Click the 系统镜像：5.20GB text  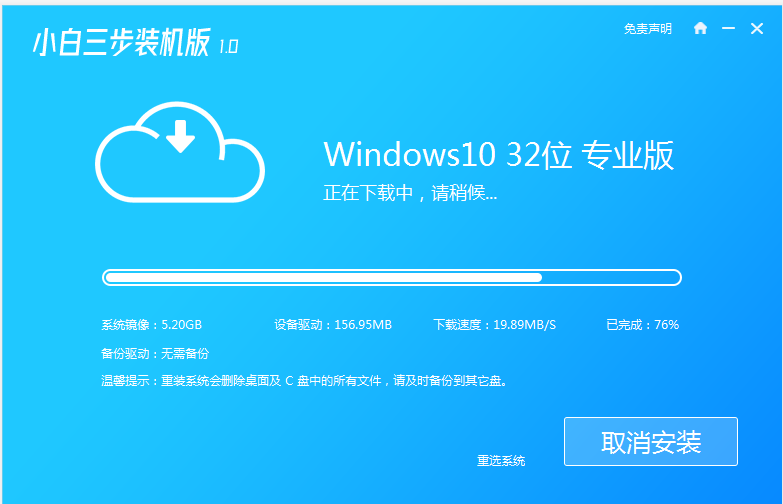tap(151, 325)
